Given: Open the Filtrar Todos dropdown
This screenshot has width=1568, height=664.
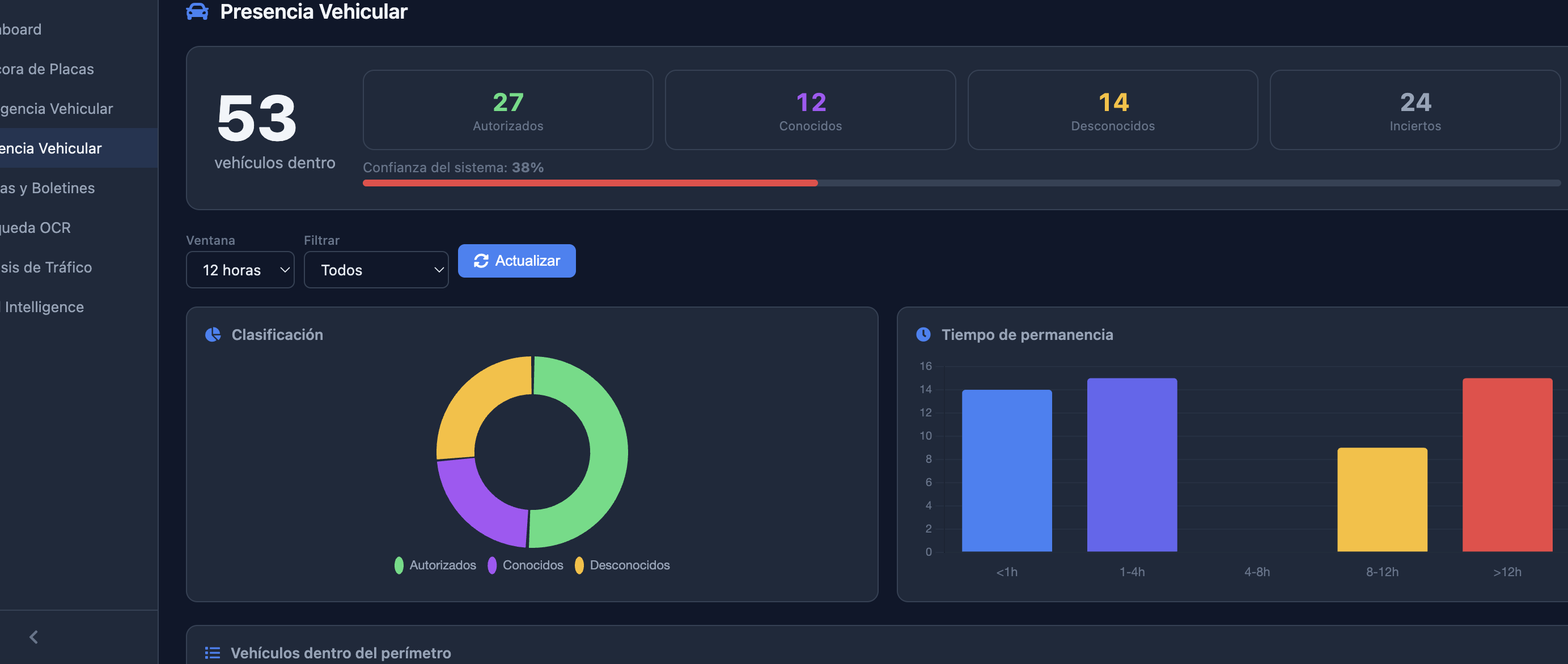Looking at the screenshot, I should [x=376, y=270].
